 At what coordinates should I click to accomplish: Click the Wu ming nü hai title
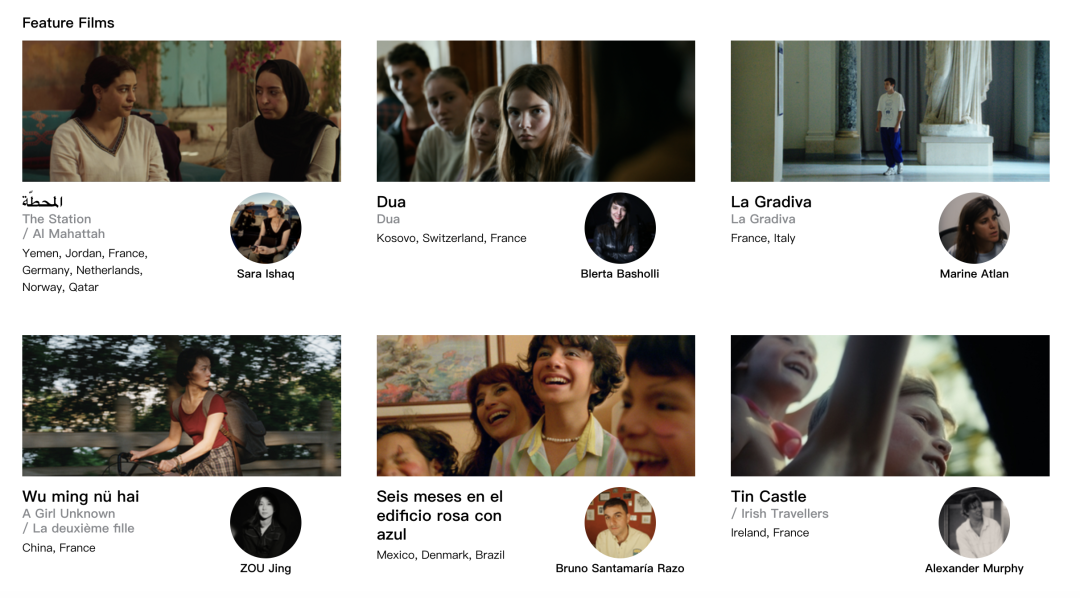(x=81, y=497)
